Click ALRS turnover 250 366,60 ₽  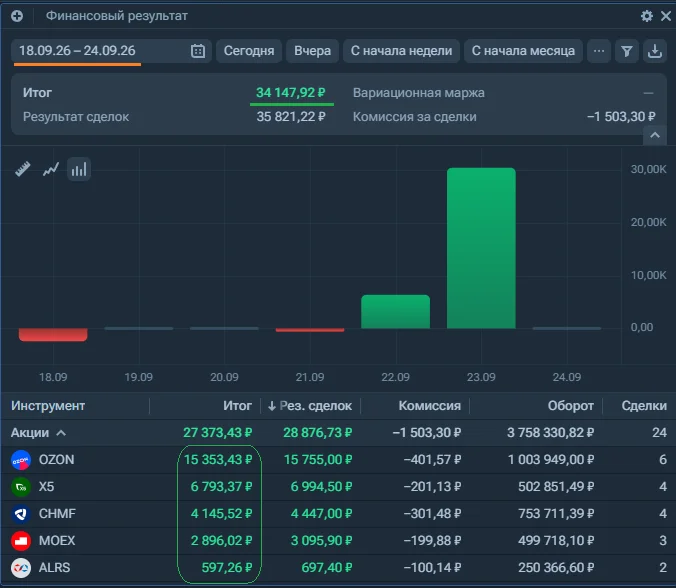tap(556, 568)
